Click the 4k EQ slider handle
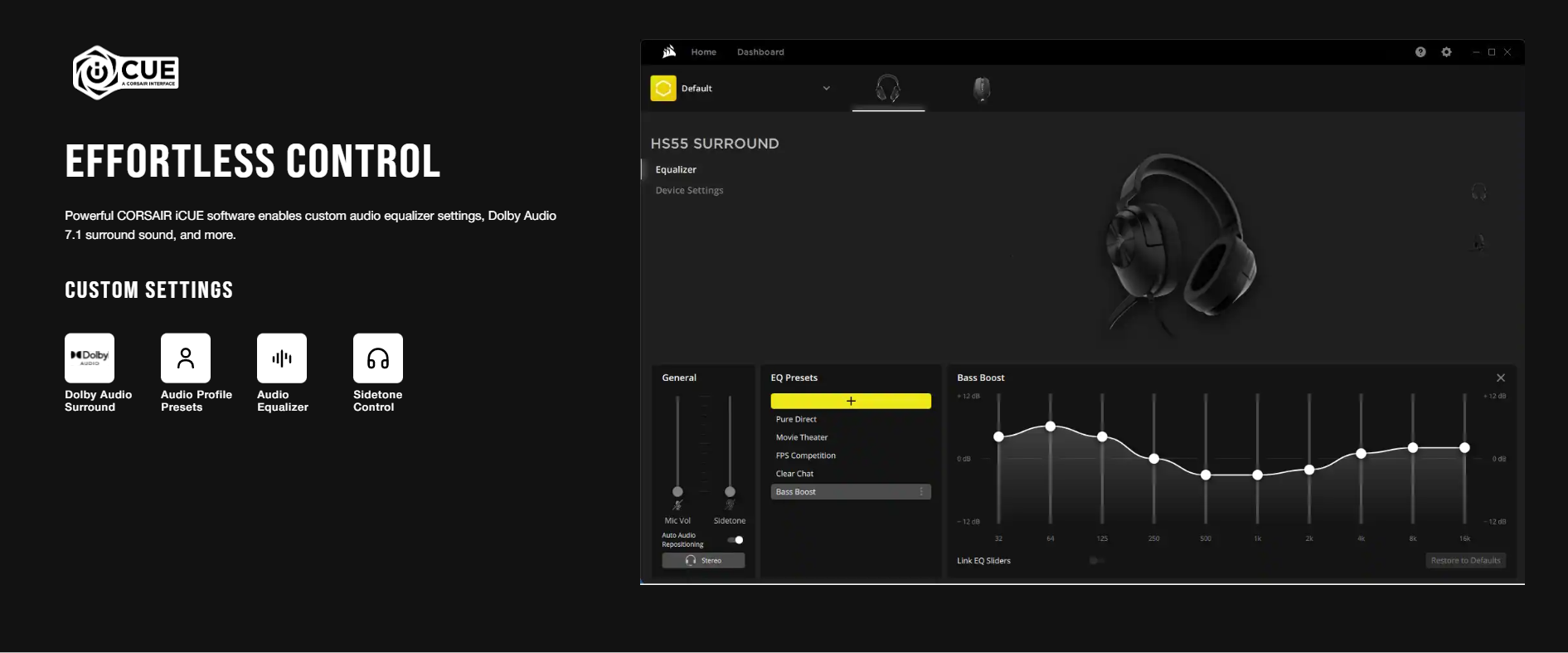 click(x=1361, y=453)
